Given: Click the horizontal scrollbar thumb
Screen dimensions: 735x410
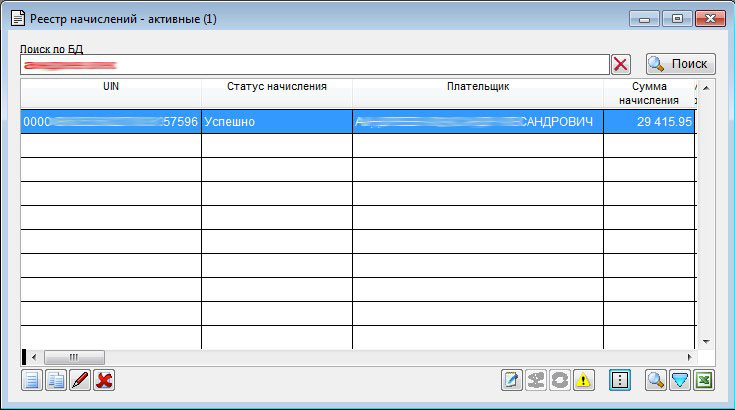Looking at the screenshot, I should click(x=73, y=357).
